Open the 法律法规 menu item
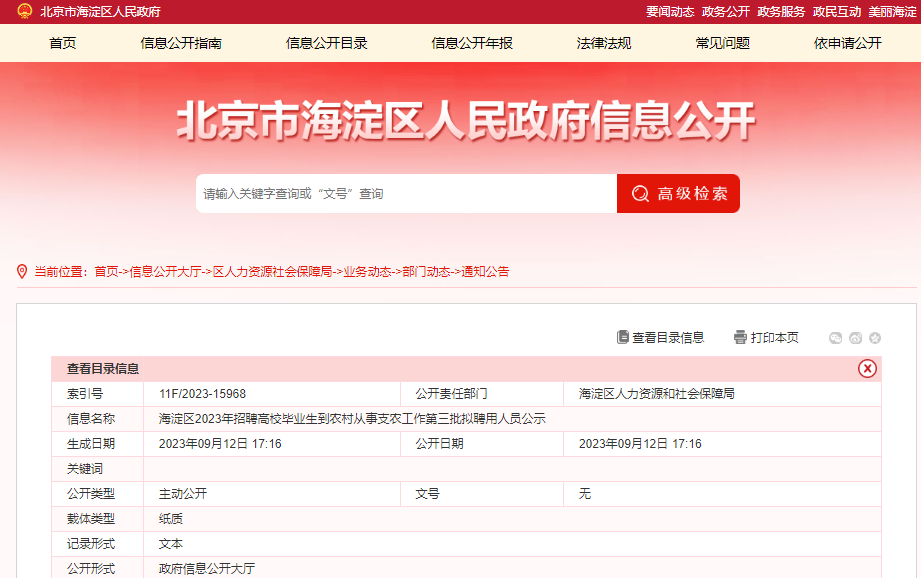 click(604, 43)
